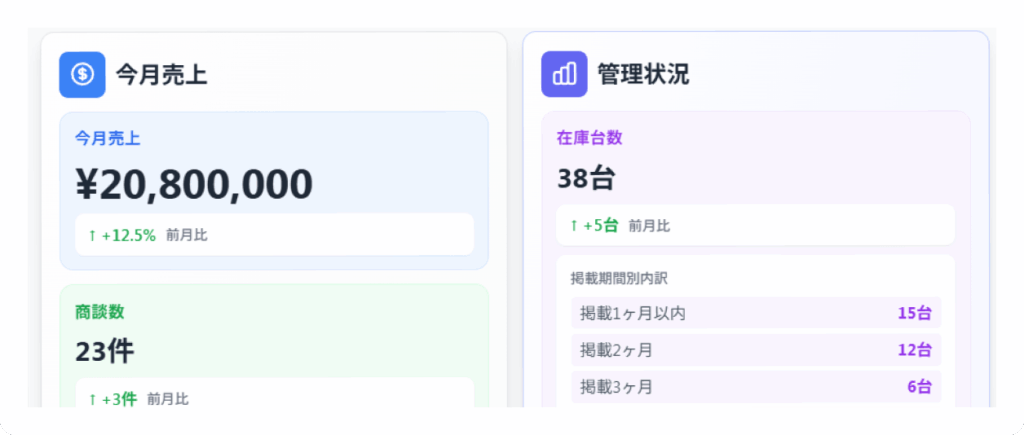The width and height of the screenshot is (1024, 435).
Task: Click the purple bar chart icon
Action: click(x=564, y=74)
